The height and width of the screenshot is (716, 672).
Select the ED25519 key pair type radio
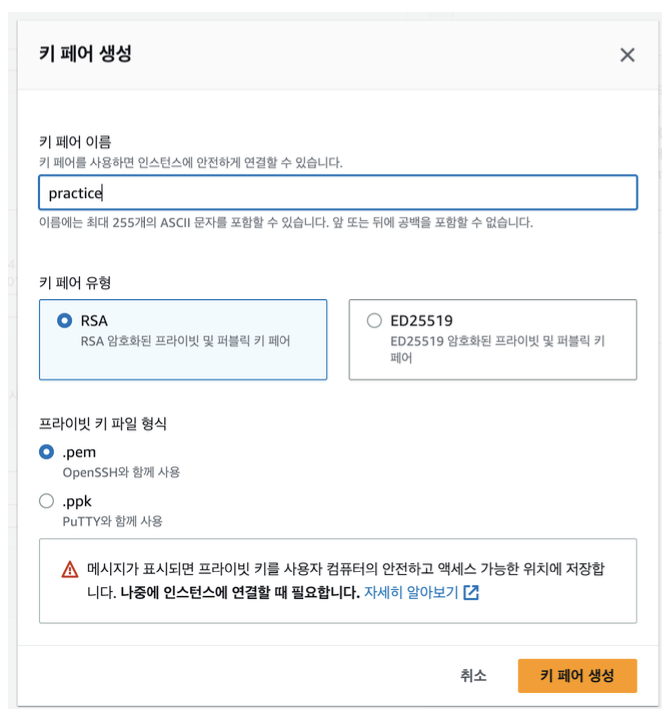tap(374, 321)
